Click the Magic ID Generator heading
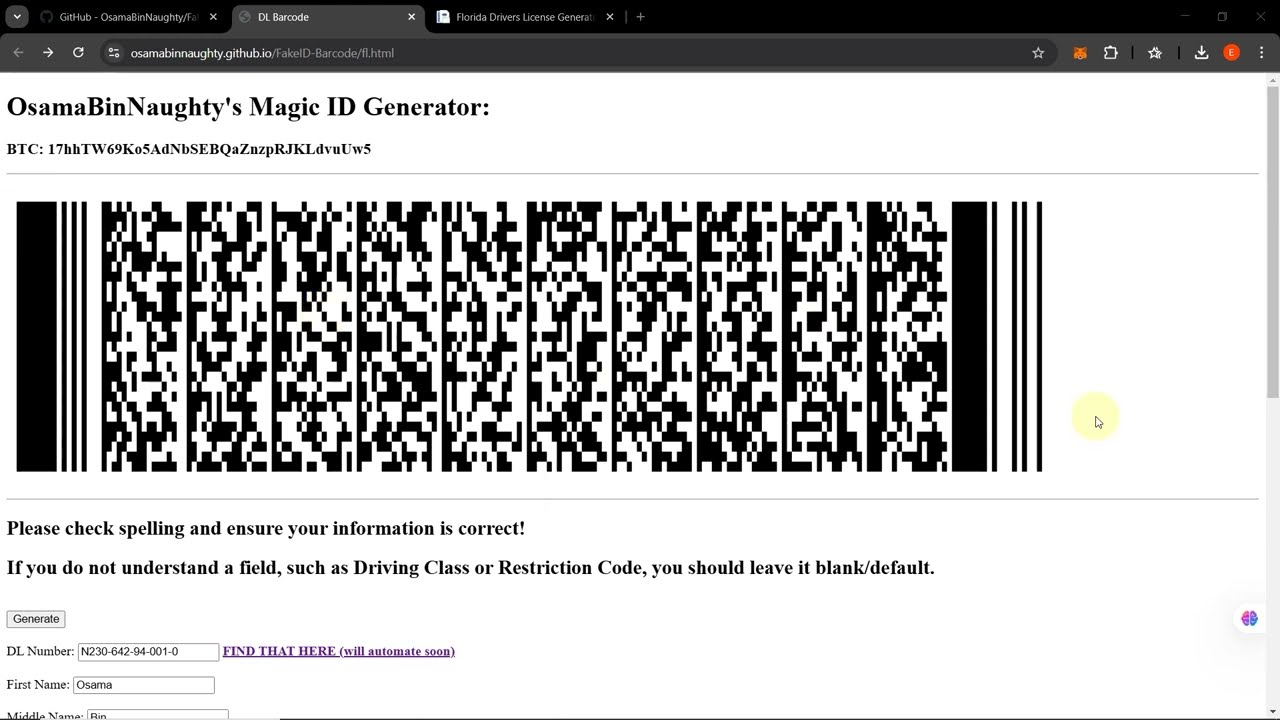 [248, 107]
